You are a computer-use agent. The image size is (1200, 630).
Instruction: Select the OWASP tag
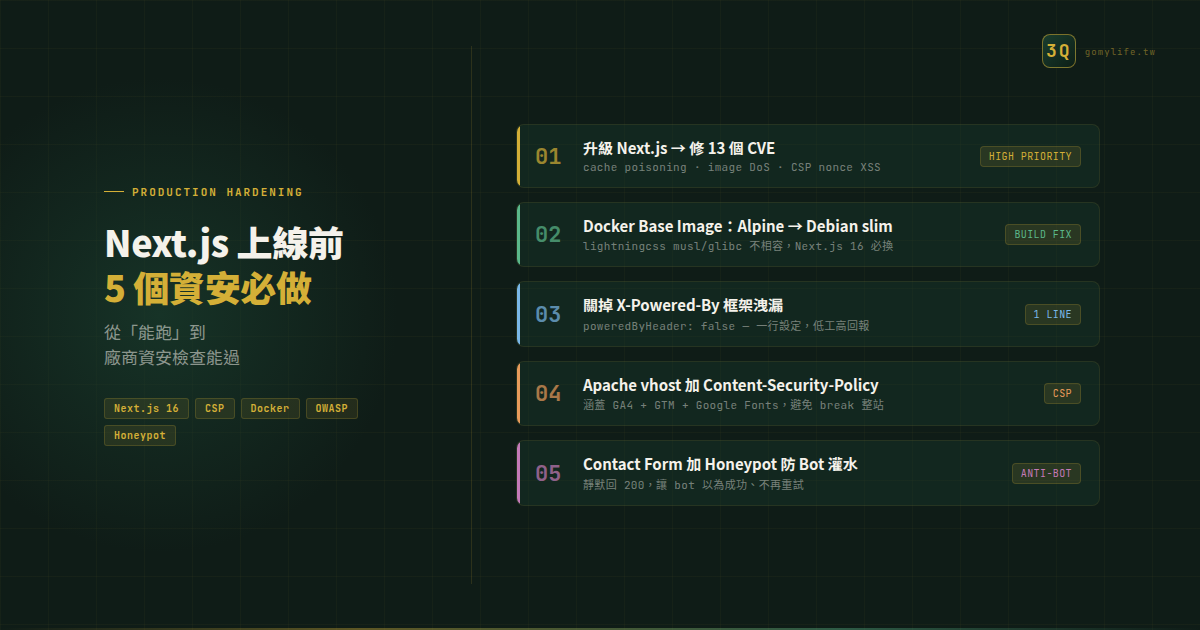click(x=331, y=408)
